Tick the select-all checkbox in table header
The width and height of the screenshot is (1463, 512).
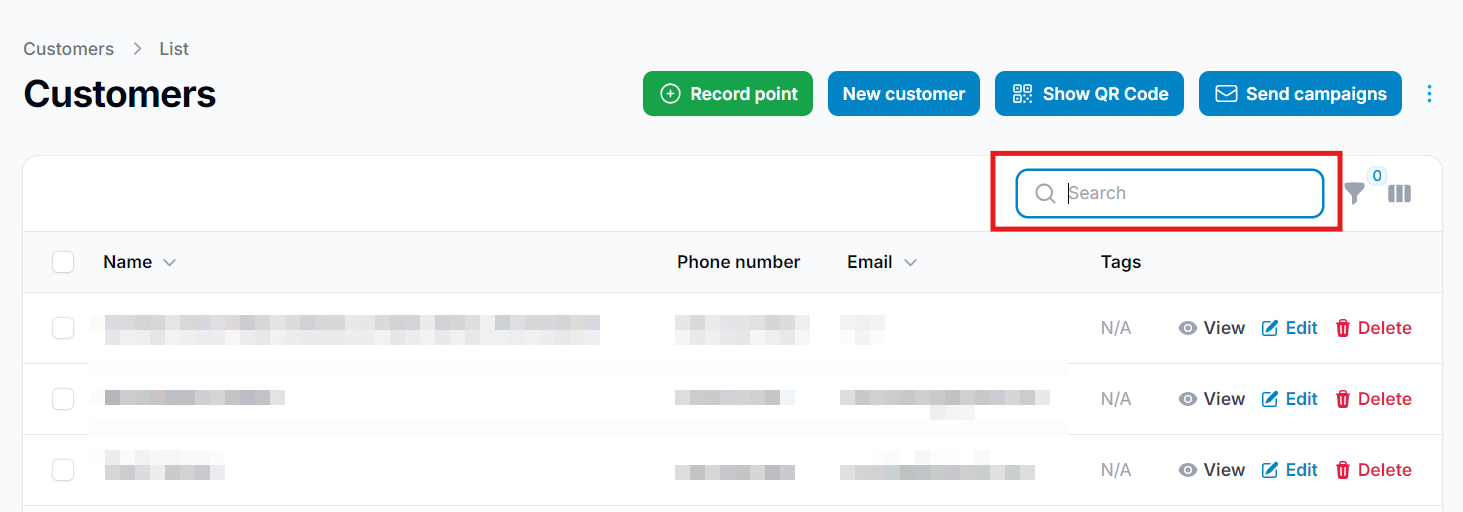click(63, 262)
